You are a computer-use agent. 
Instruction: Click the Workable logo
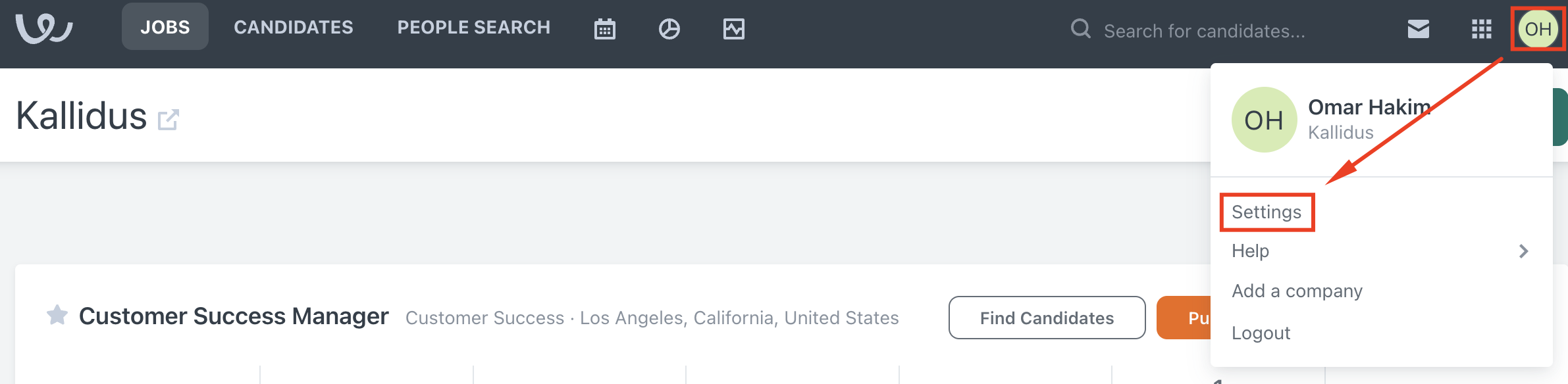coord(44,28)
